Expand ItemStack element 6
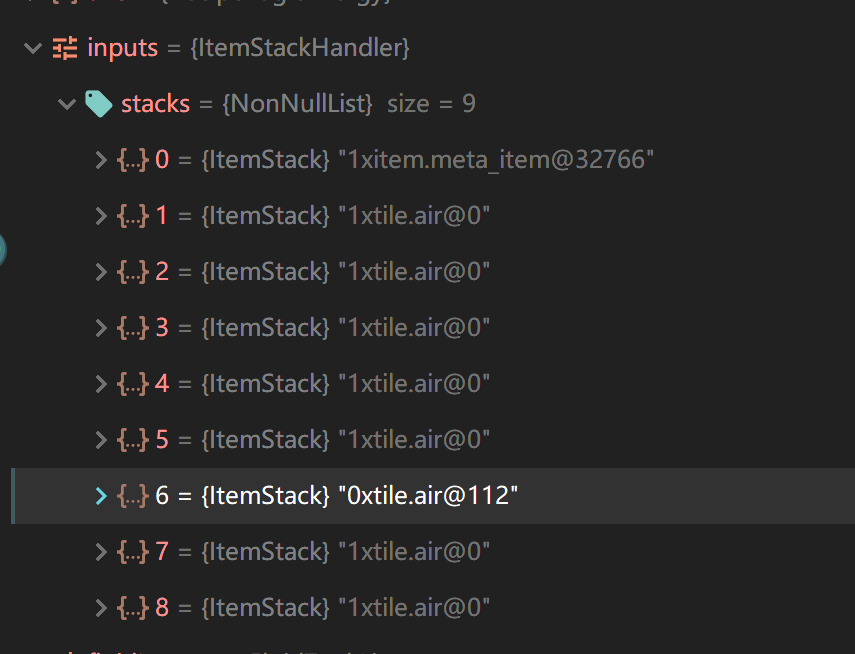The image size is (855, 654). point(99,495)
